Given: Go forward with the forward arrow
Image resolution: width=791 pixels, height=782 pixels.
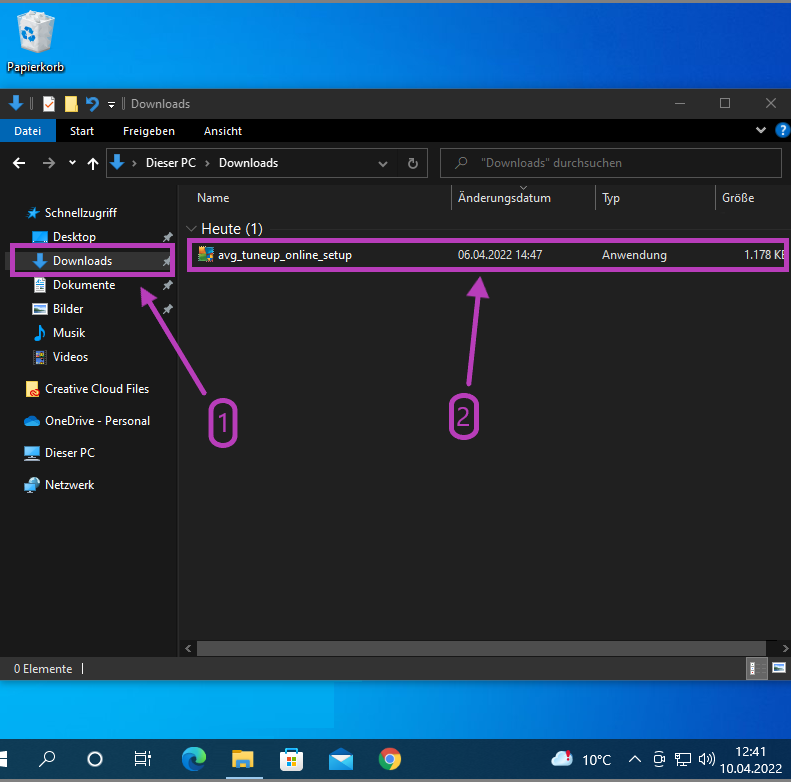Looking at the screenshot, I should click(48, 163).
